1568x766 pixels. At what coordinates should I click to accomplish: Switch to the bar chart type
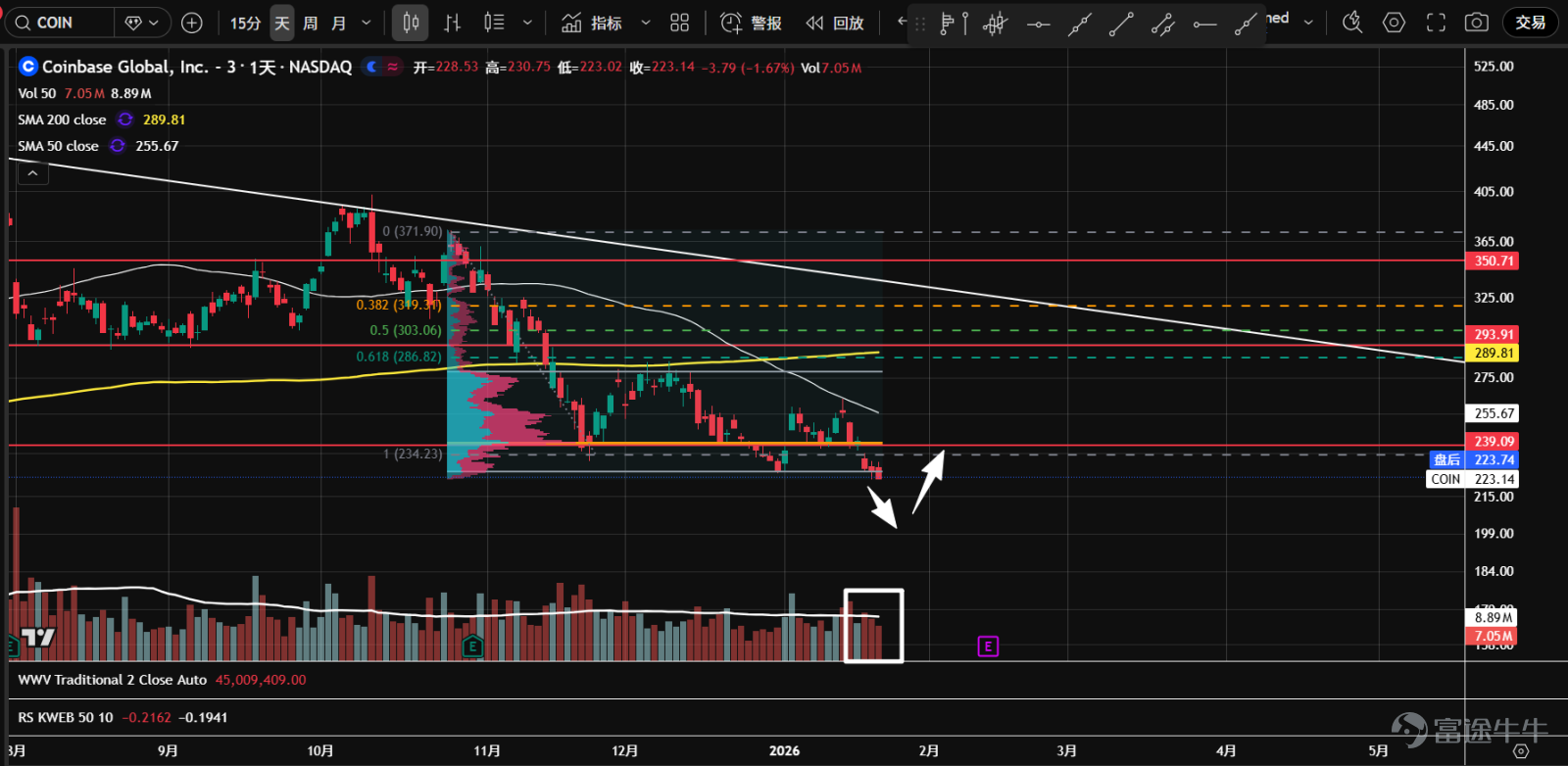coord(453,23)
